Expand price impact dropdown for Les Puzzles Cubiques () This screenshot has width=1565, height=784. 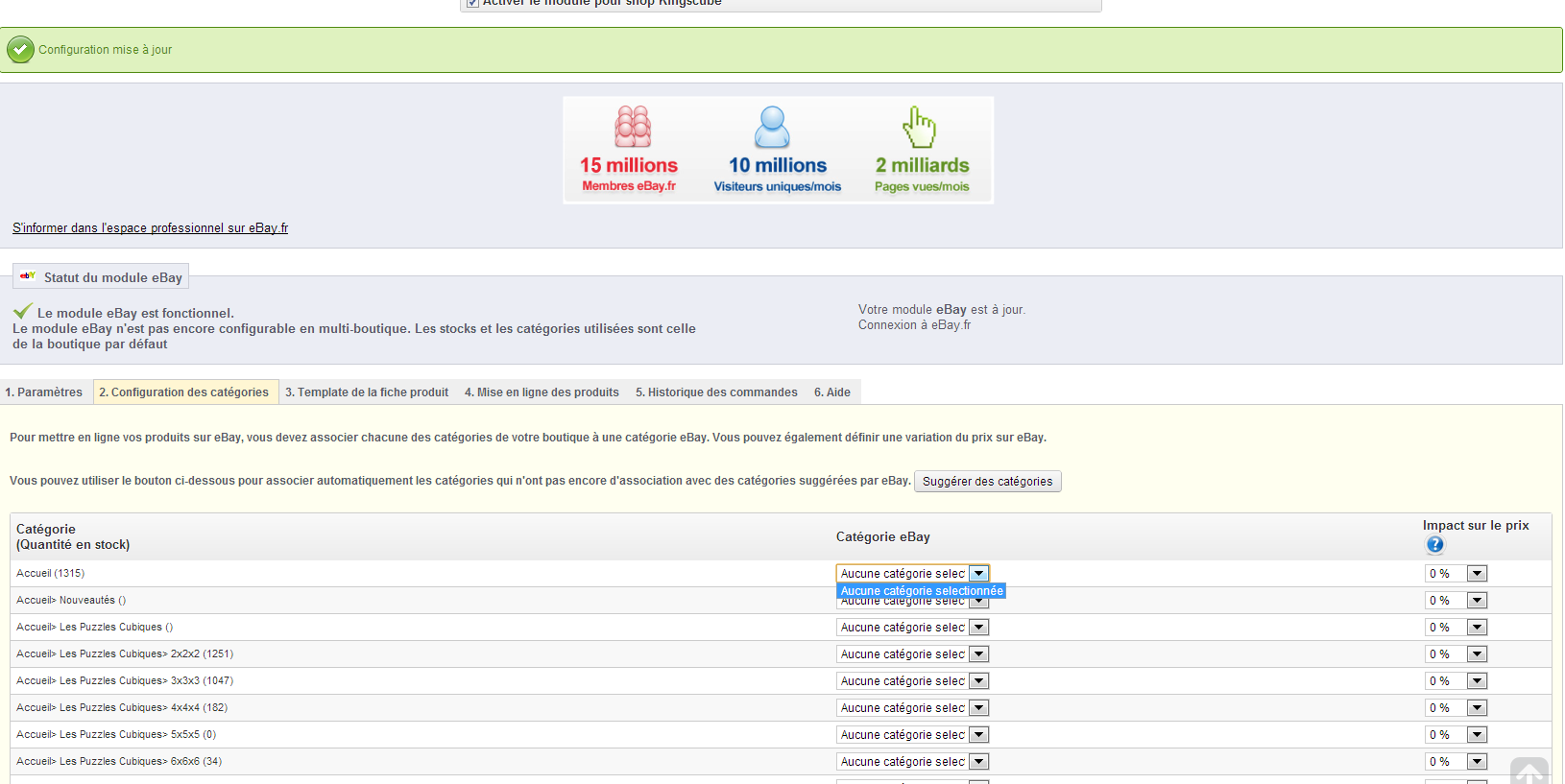(1456, 628)
